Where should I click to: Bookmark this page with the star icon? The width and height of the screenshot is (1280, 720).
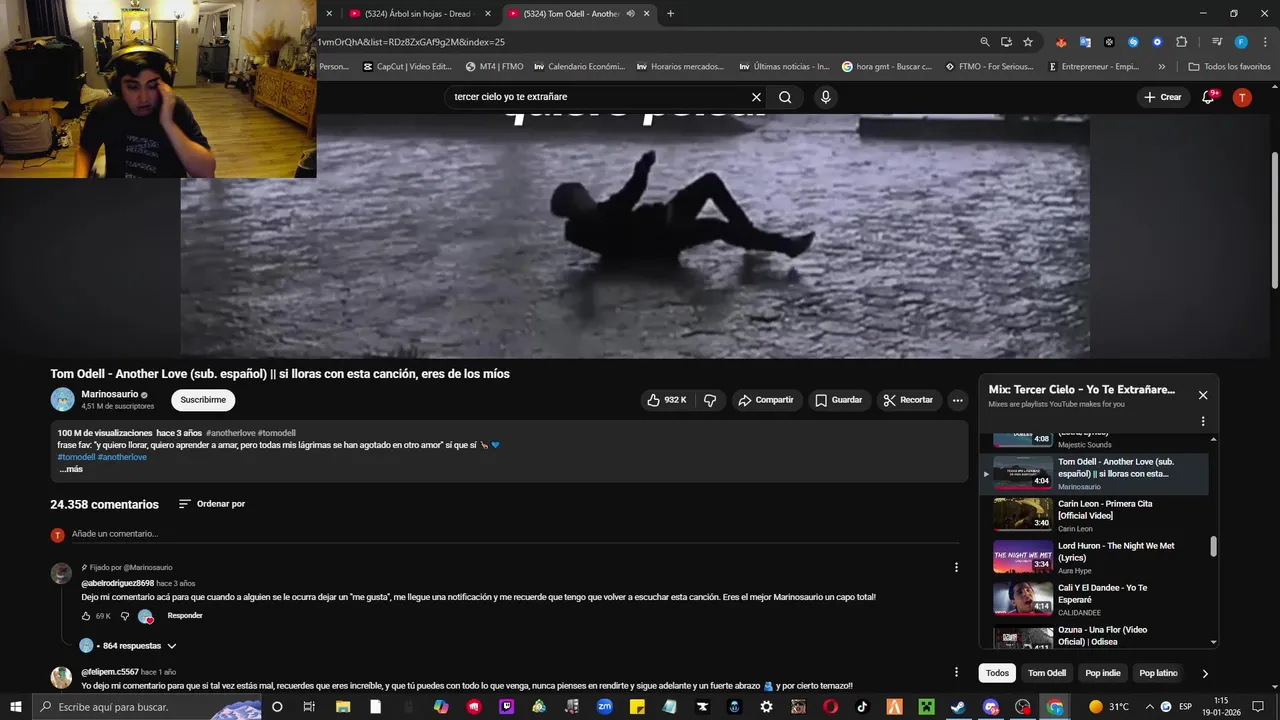1028,42
